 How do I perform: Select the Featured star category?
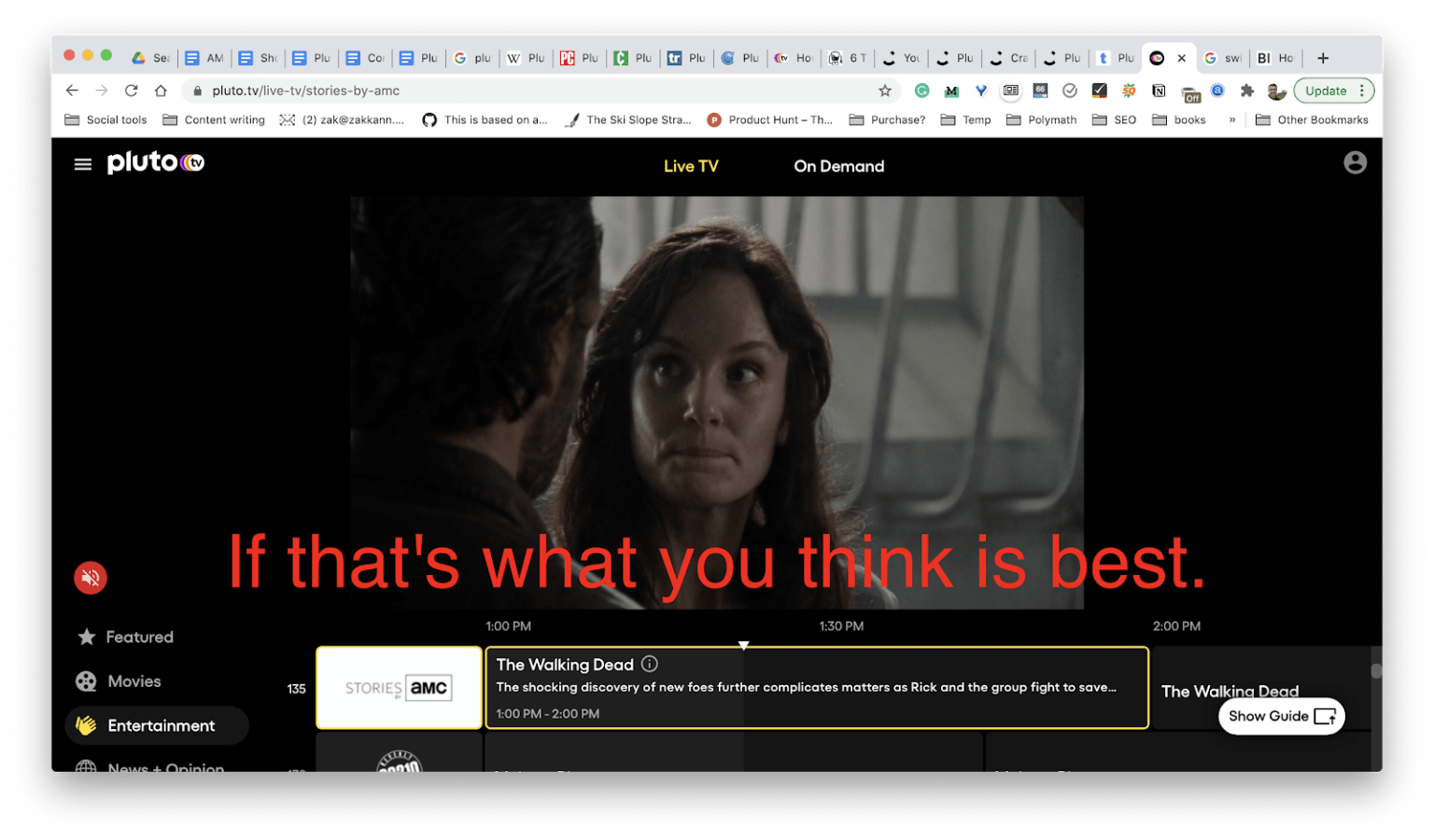click(126, 637)
